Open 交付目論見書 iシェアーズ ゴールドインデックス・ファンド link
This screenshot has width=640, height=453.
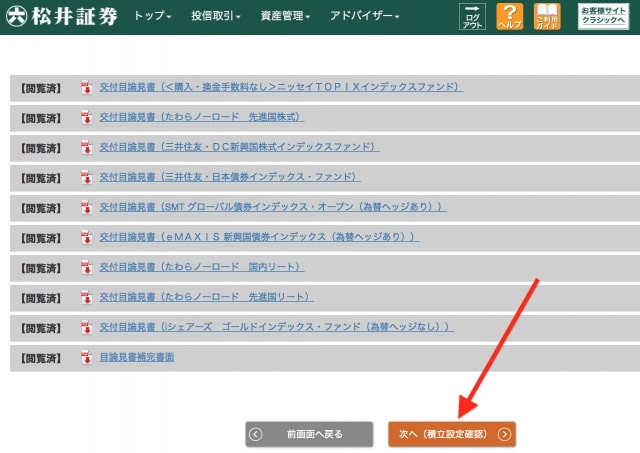pos(276,327)
